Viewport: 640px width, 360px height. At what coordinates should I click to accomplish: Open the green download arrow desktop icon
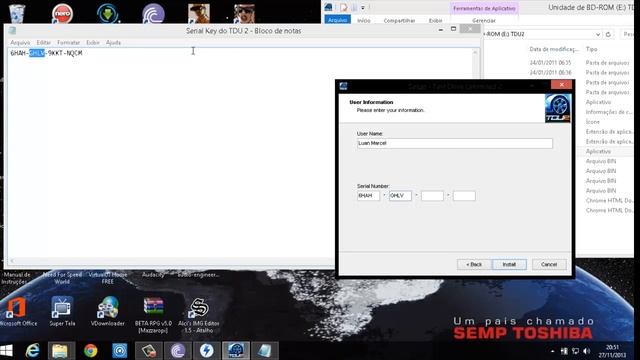[108, 13]
